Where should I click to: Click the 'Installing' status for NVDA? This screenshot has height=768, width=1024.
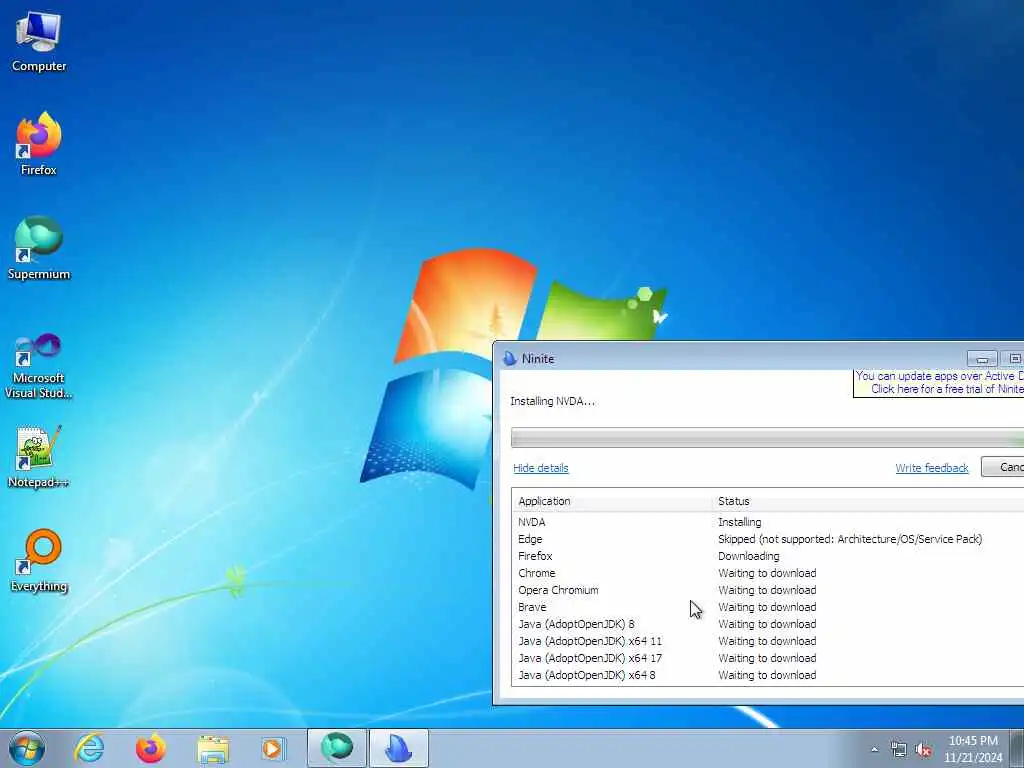(x=739, y=522)
